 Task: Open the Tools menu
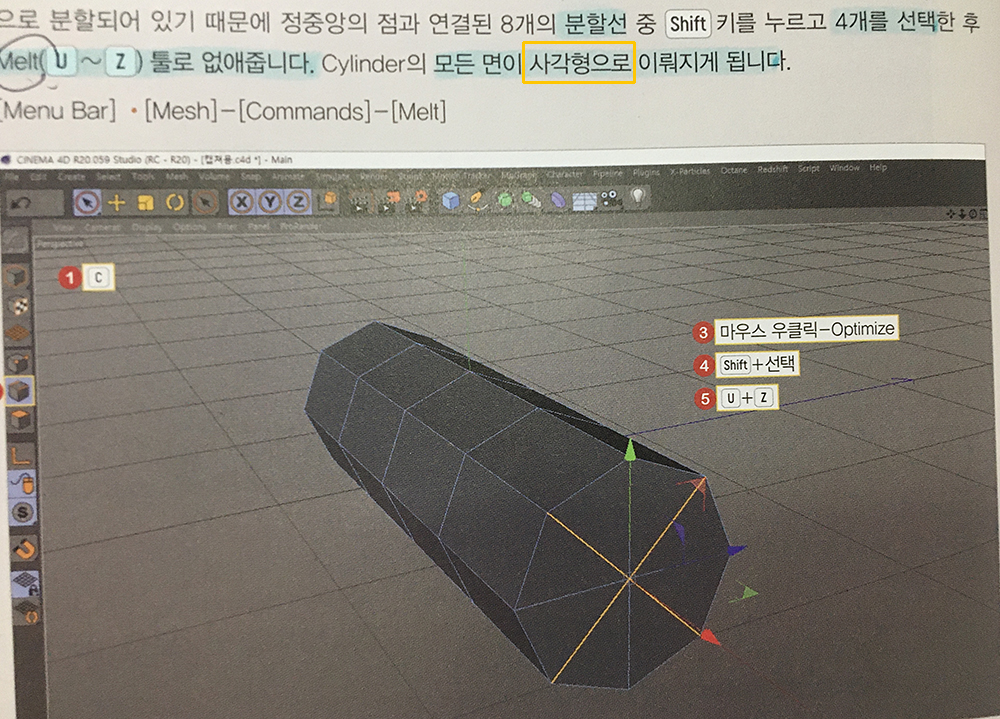coord(143,176)
